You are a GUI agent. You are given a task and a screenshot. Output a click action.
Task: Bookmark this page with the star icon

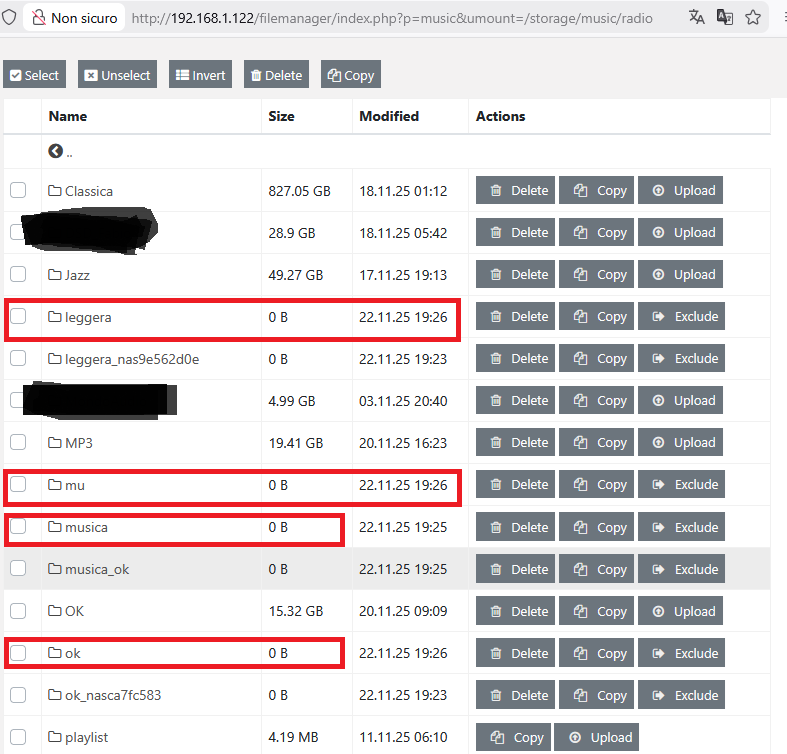click(x=753, y=17)
